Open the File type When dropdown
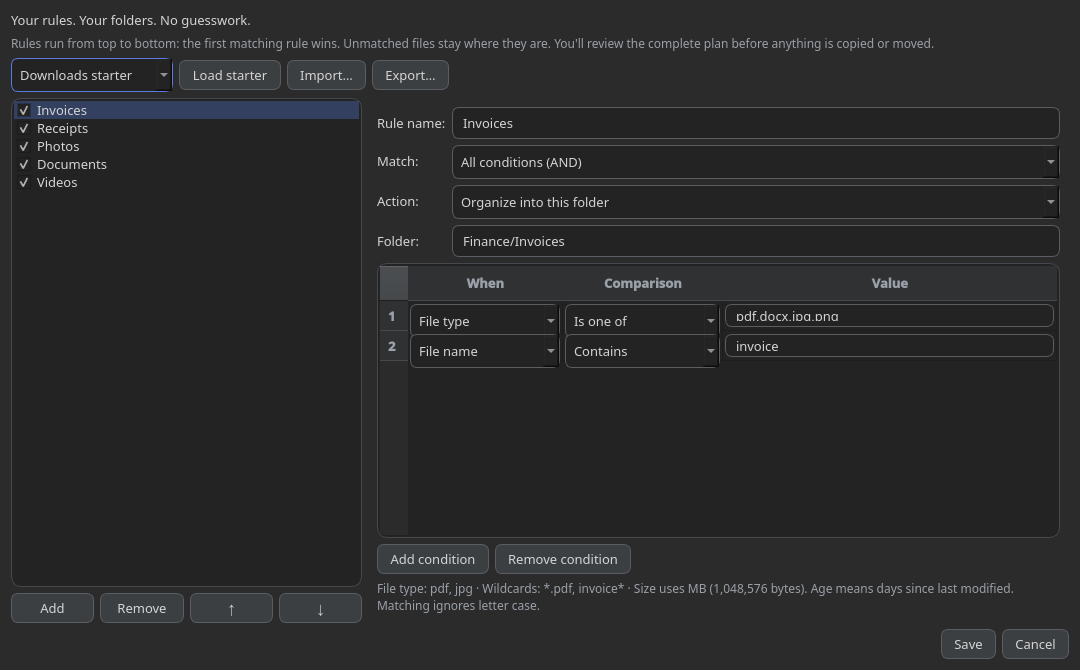 485,321
